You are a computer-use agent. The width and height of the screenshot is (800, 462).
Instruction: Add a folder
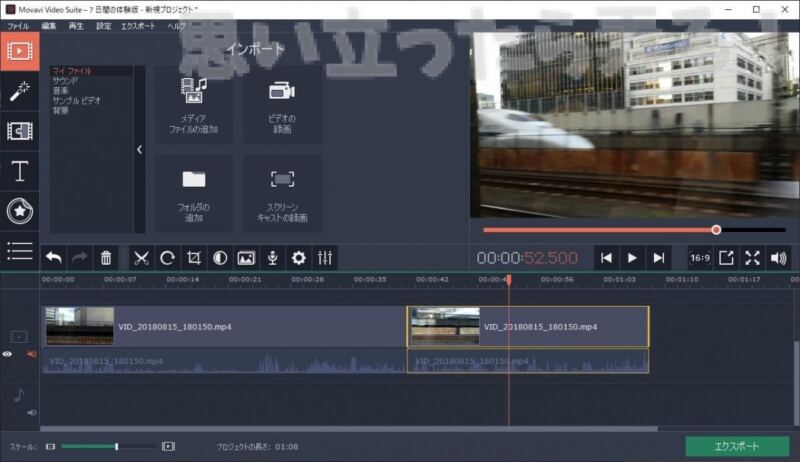tap(193, 194)
